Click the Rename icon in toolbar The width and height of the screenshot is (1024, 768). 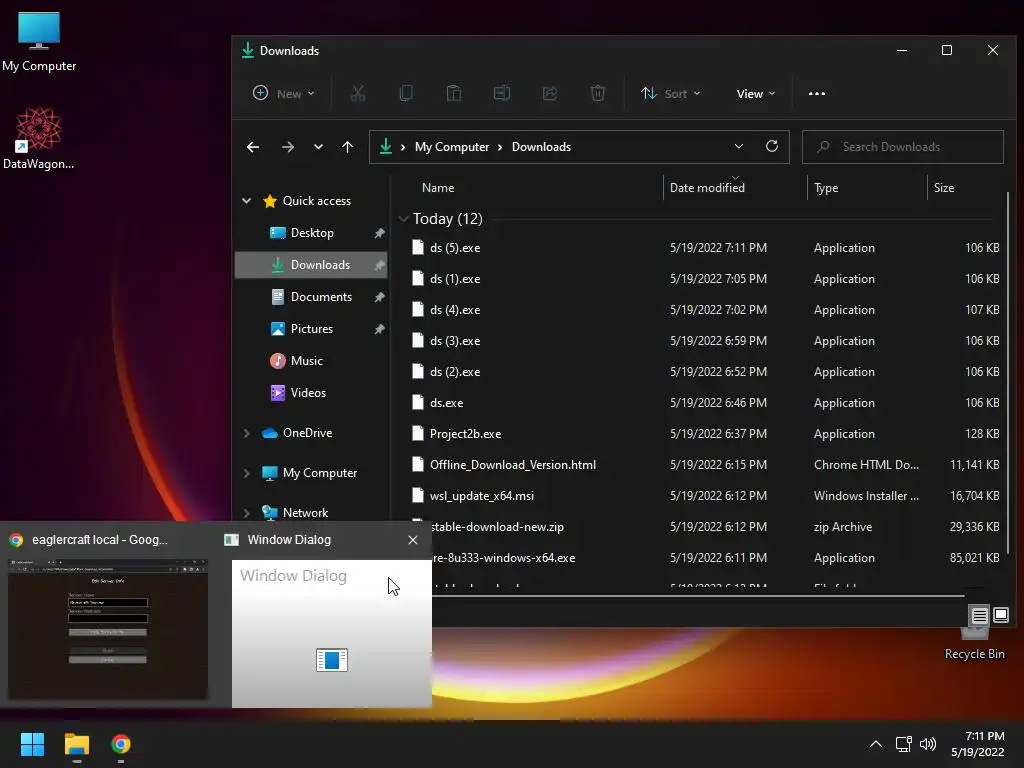(x=502, y=93)
